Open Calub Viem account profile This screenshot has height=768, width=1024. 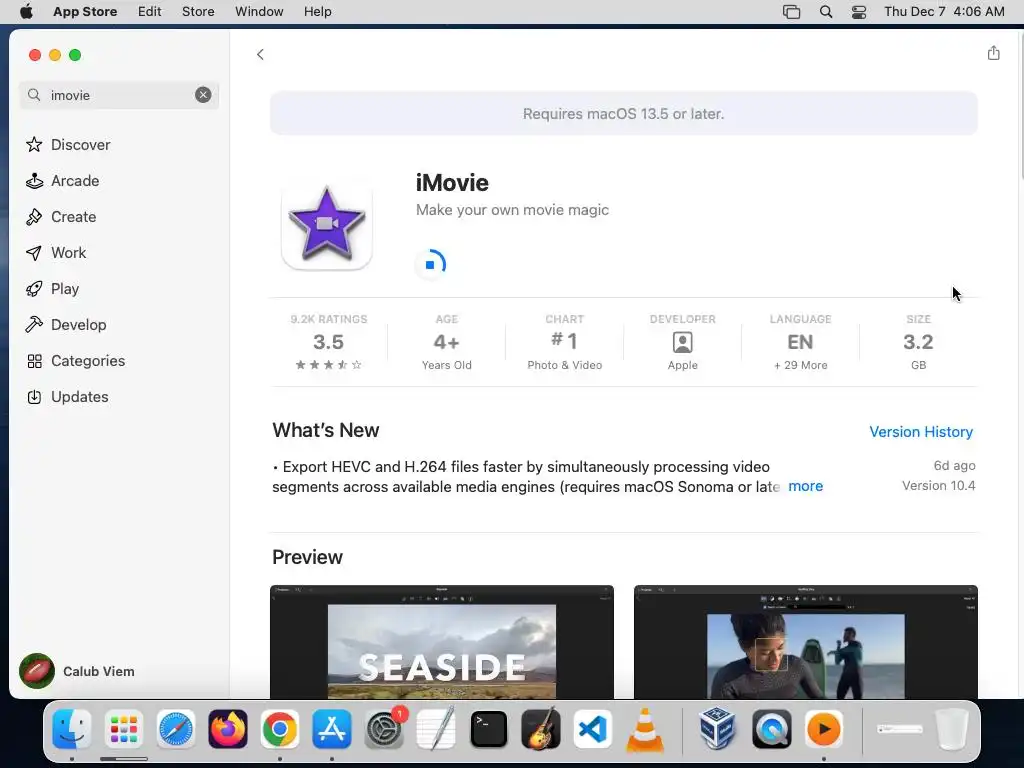coord(77,671)
